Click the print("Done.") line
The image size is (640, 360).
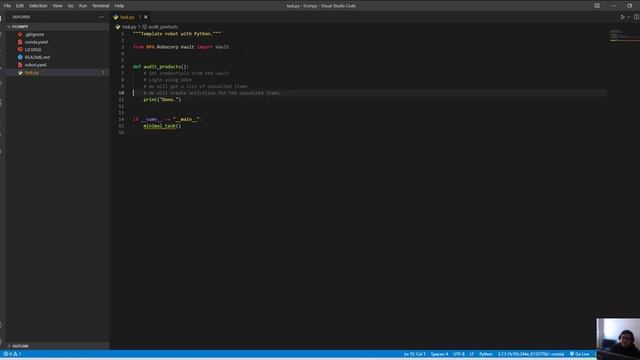tap(162, 100)
